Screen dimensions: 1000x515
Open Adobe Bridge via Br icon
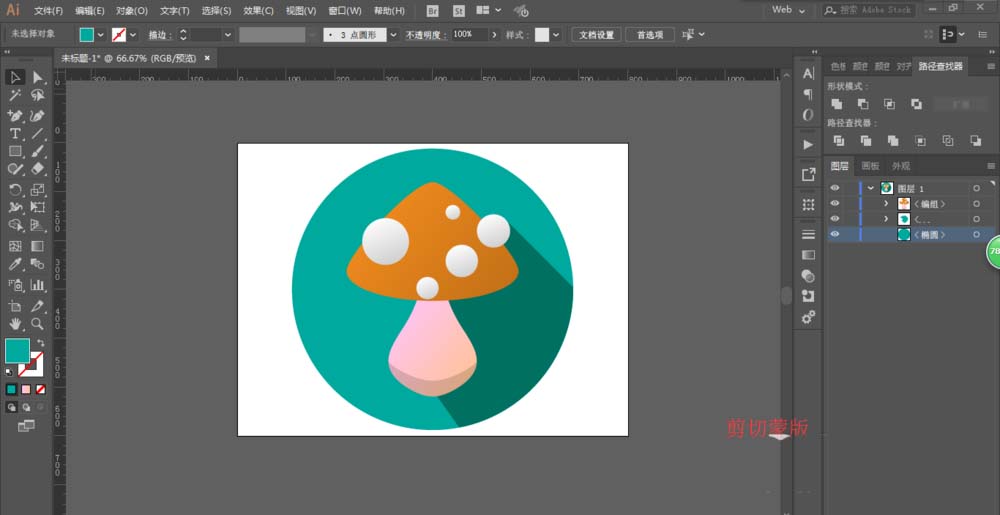coord(432,10)
